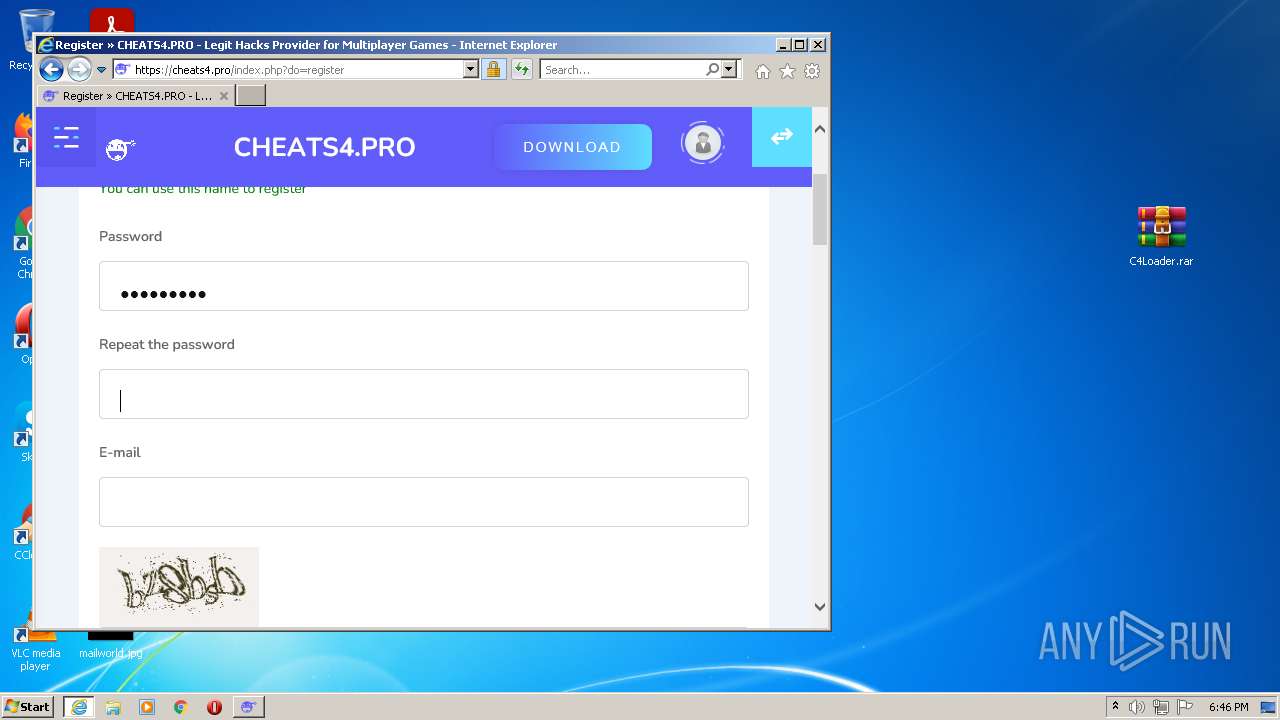Open Windows Explorer from taskbar
Image resolution: width=1280 pixels, height=720 pixels.
pos(113,707)
